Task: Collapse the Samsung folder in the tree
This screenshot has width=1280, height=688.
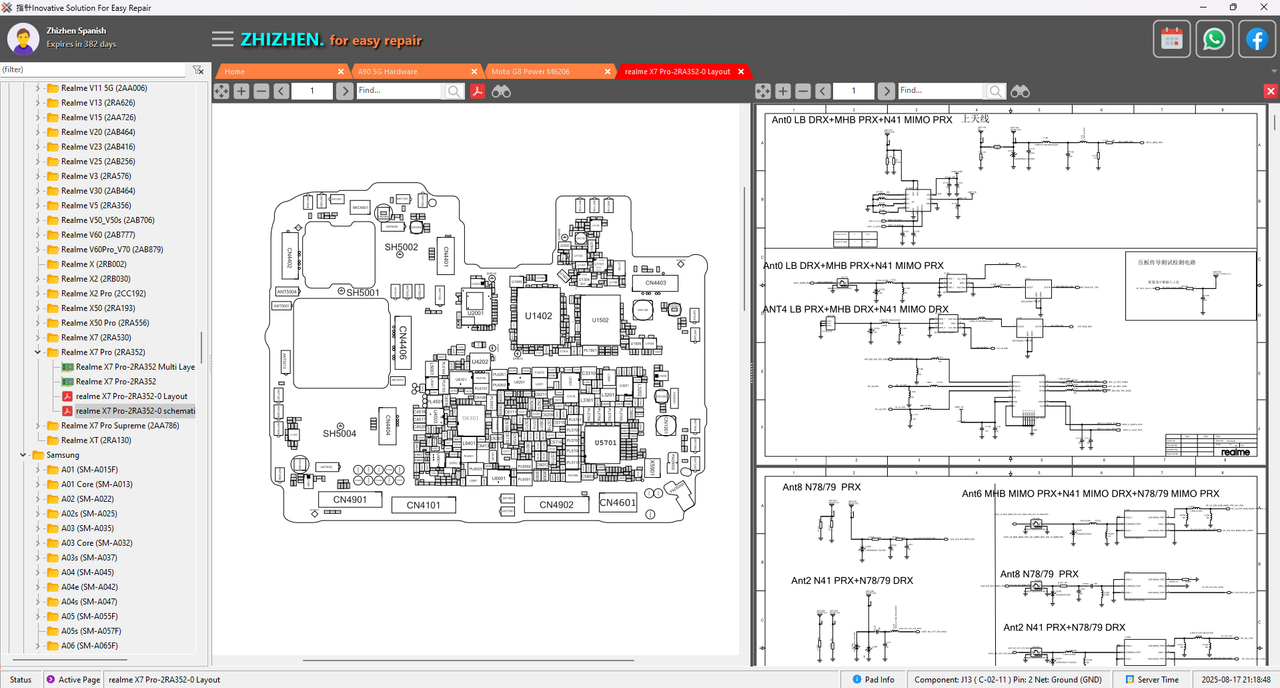Action: (24, 455)
